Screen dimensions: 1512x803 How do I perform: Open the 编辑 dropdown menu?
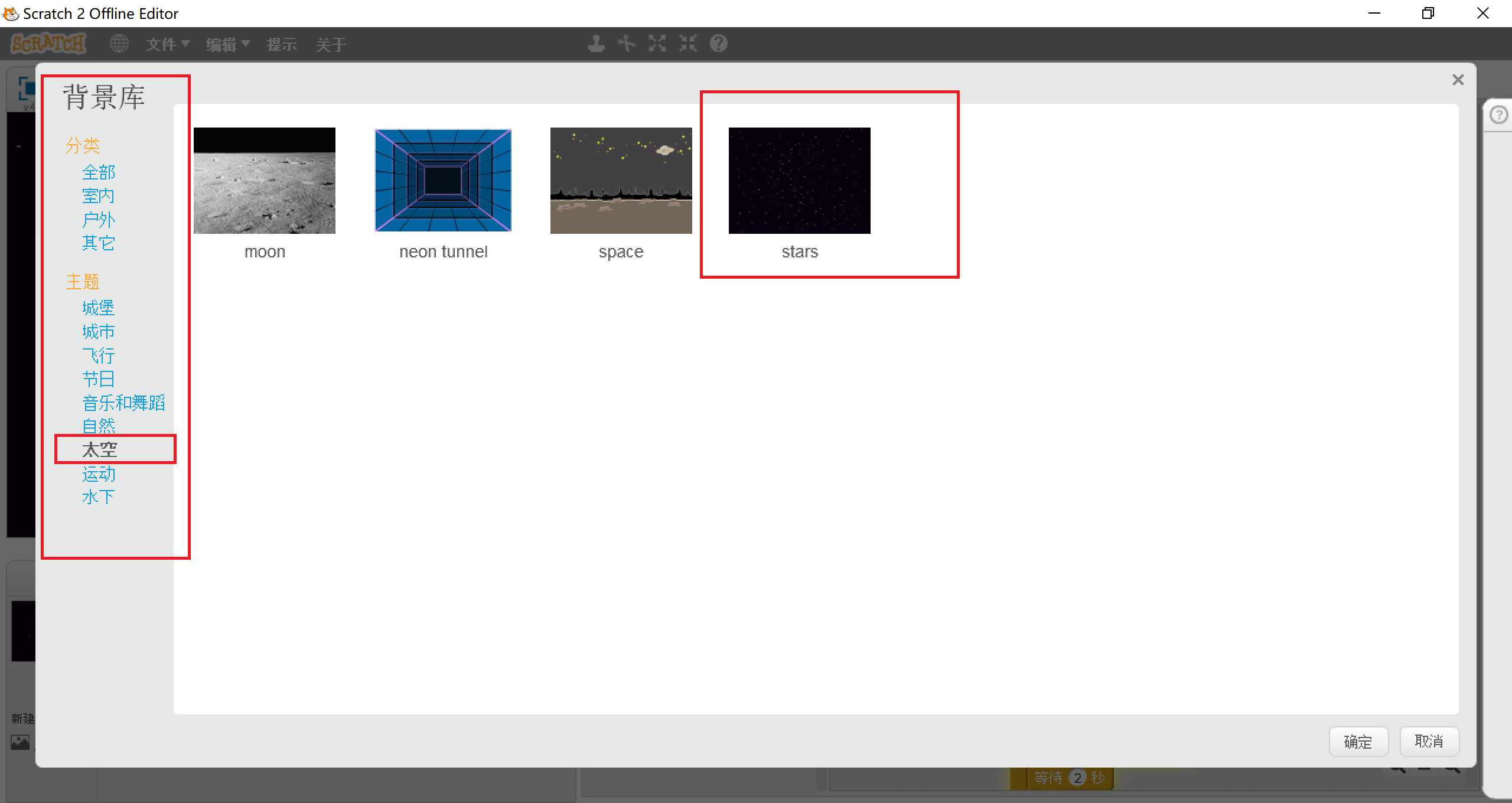[x=227, y=44]
